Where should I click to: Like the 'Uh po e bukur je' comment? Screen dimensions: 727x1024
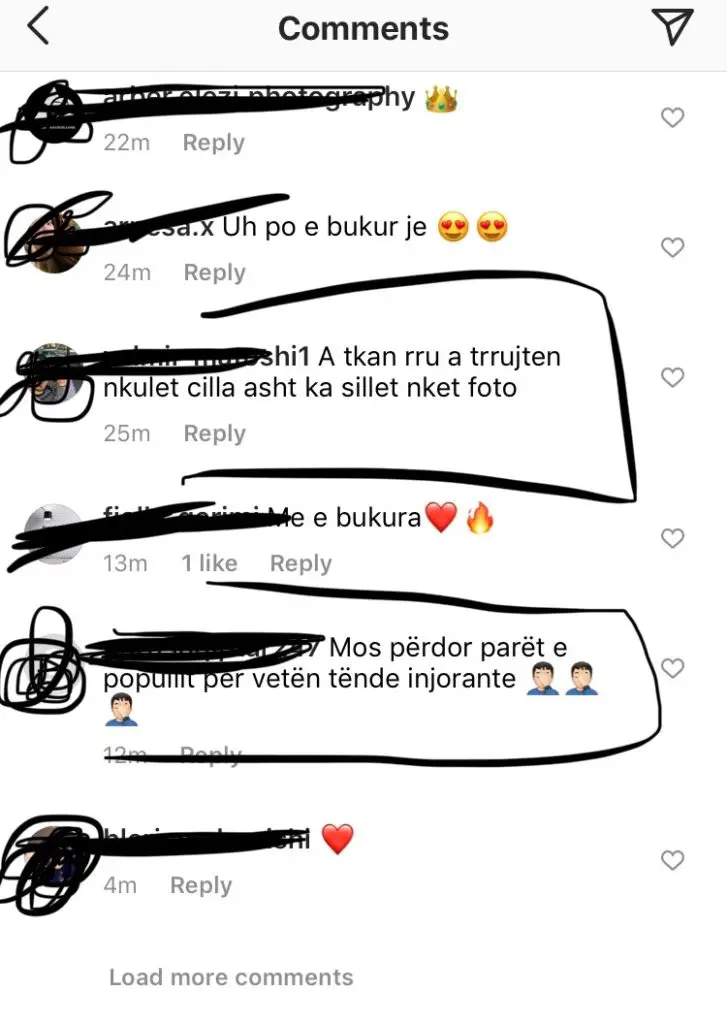coord(672,248)
